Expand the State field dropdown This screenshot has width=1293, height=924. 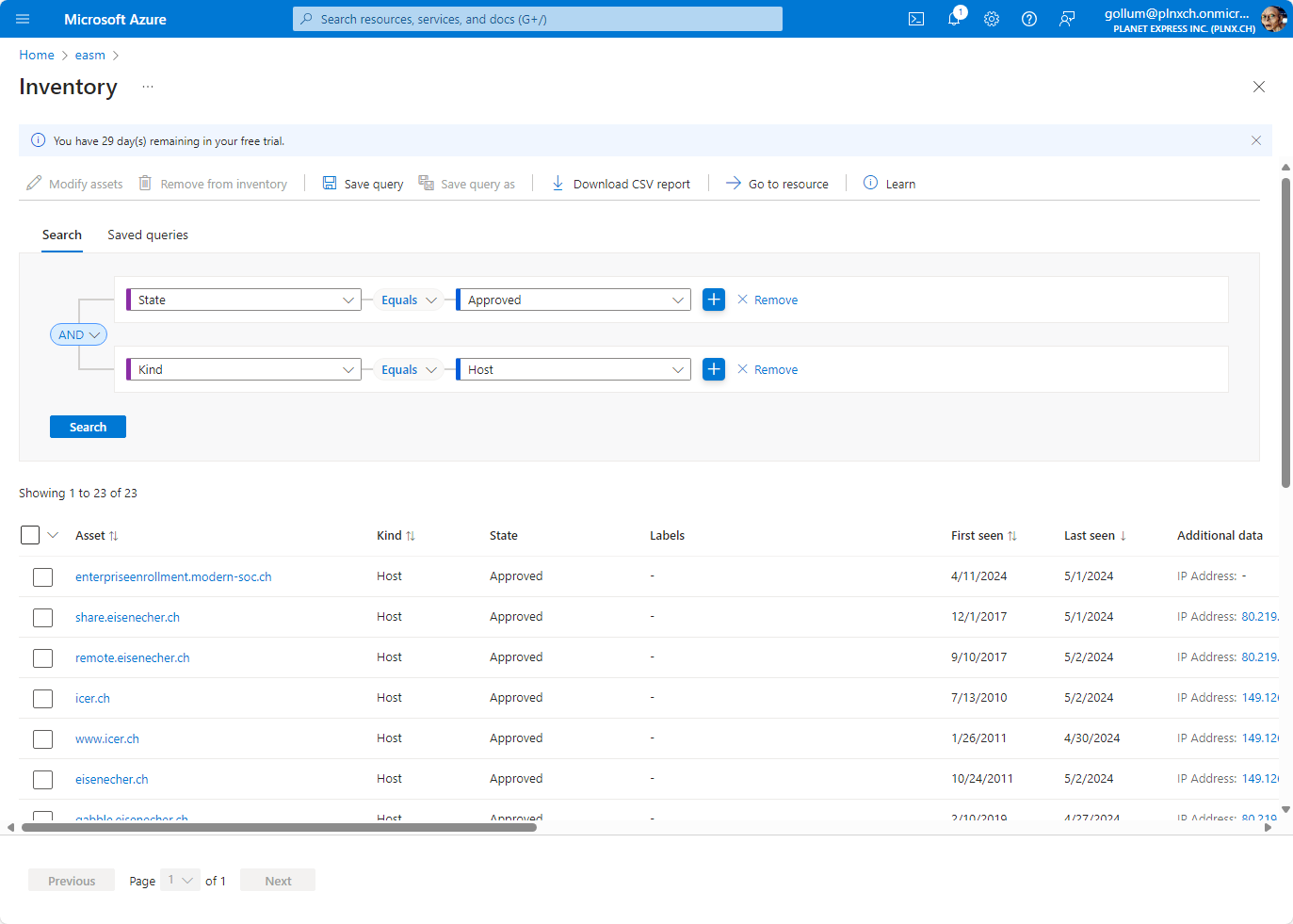244,300
